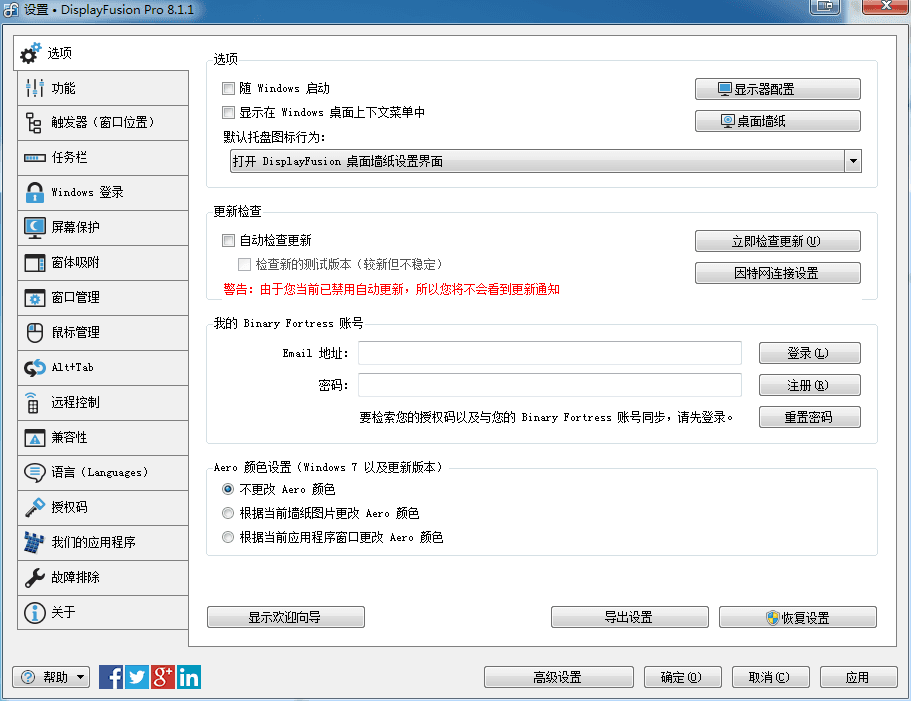Click DisplayFusion title bar app icon
The height and width of the screenshot is (701, 911).
[x=11, y=9]
